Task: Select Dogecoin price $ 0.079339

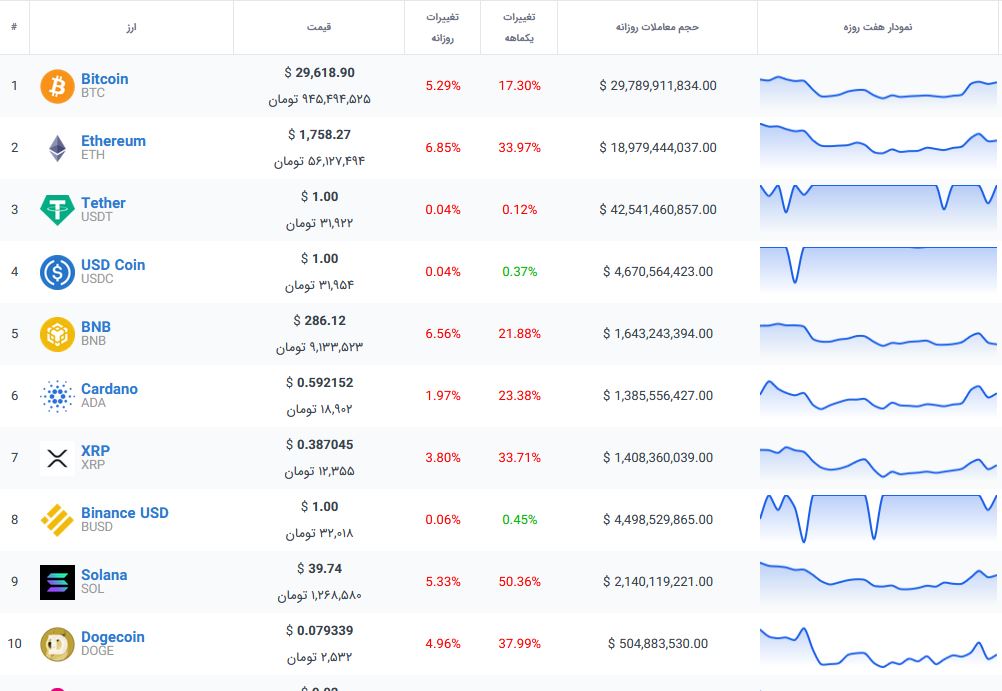Action: (x=320, y=630)
